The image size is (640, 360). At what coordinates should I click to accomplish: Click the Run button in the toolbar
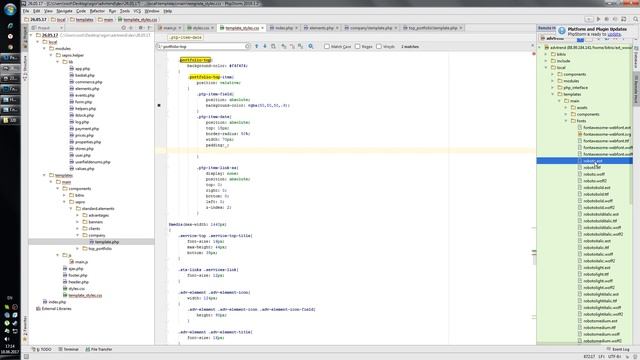[598, 19]
